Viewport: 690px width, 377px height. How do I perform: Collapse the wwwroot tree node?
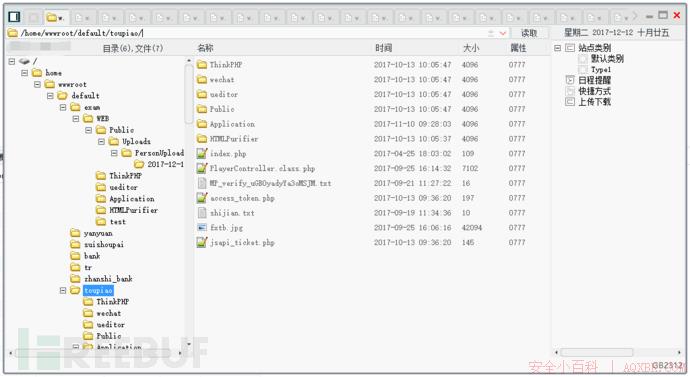point(37,84)
